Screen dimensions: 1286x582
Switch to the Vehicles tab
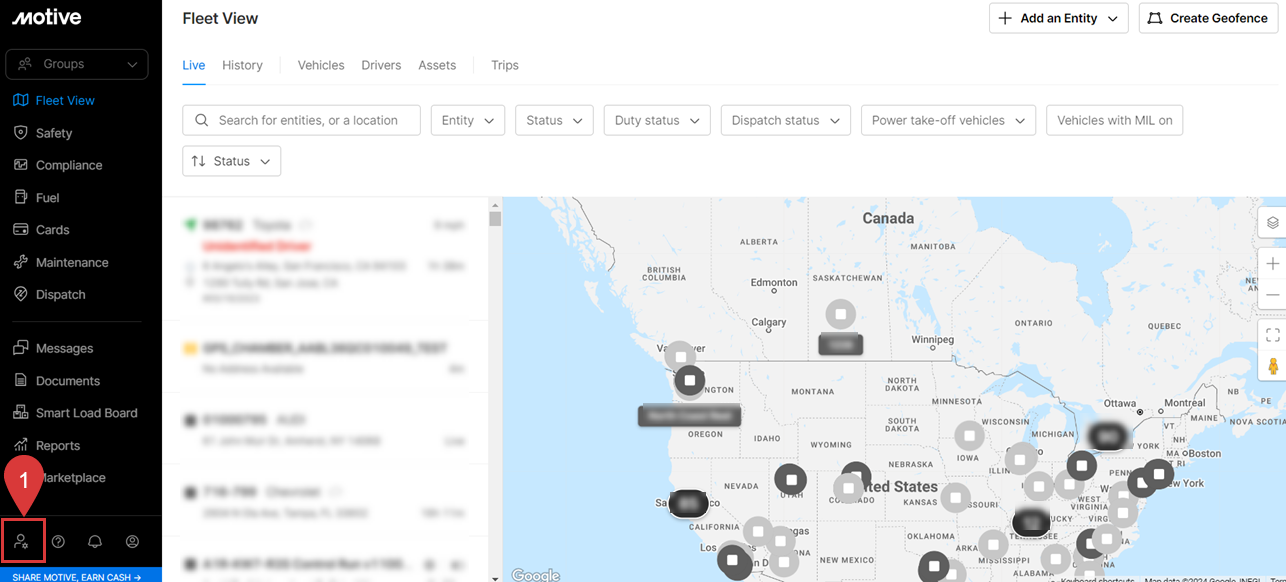pyautogui.click(x=321, y=65)
